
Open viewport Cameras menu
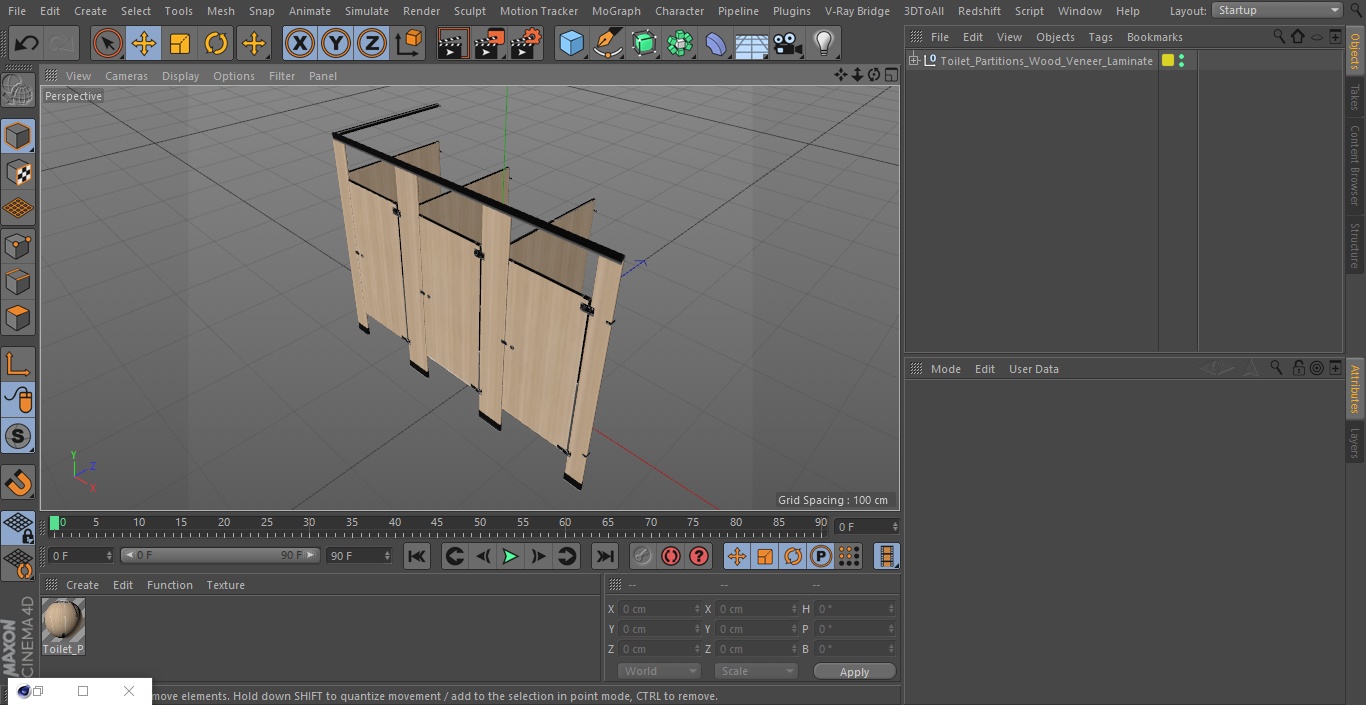pos(126,76)
